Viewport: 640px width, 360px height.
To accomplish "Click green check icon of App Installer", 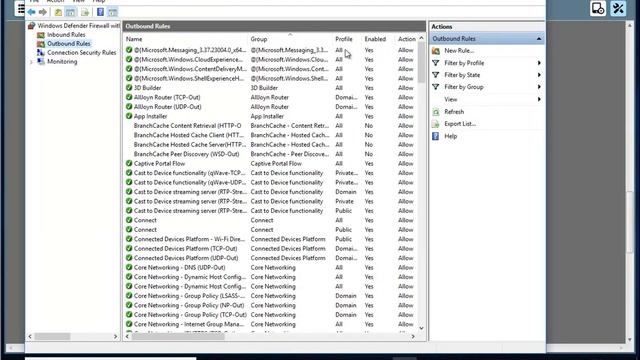I will pyautogui.click(x=129, y=116).
